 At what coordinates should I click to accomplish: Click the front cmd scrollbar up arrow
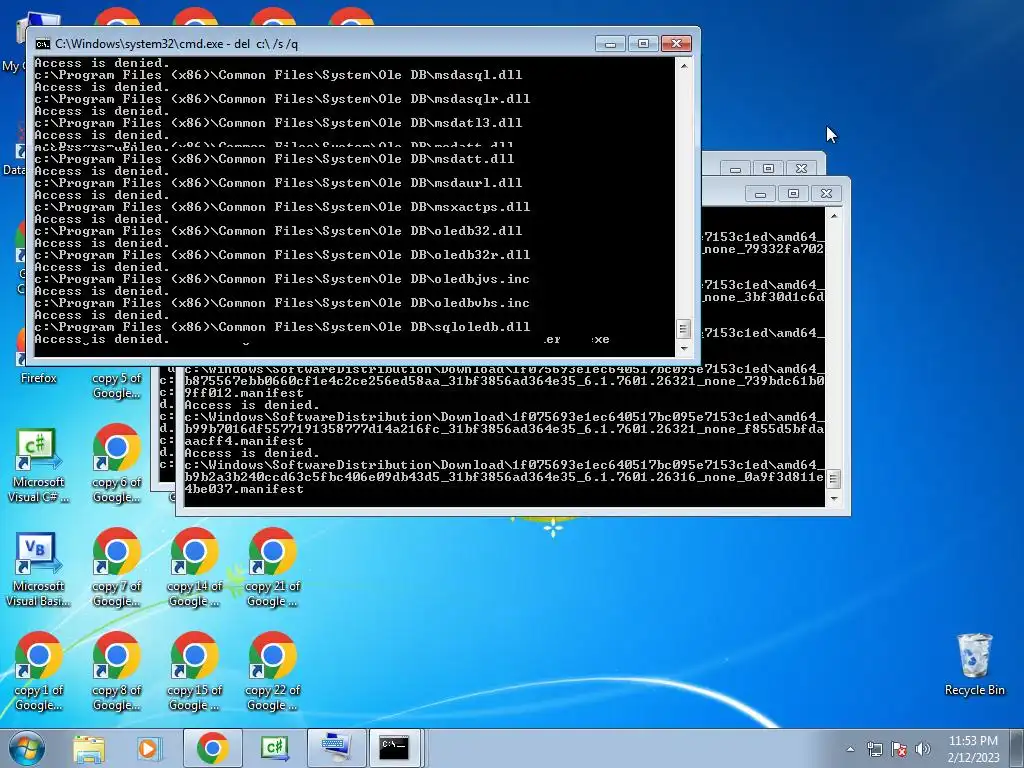point(683,65)
